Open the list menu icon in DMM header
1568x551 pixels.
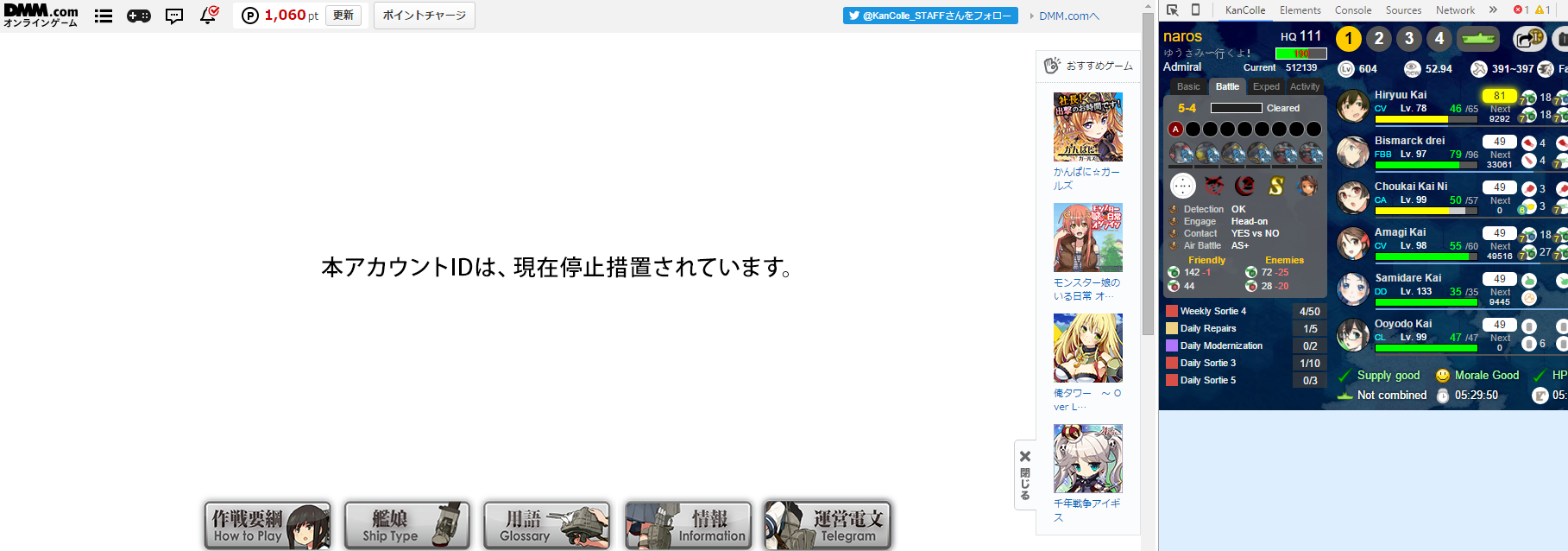coord(104,16)
